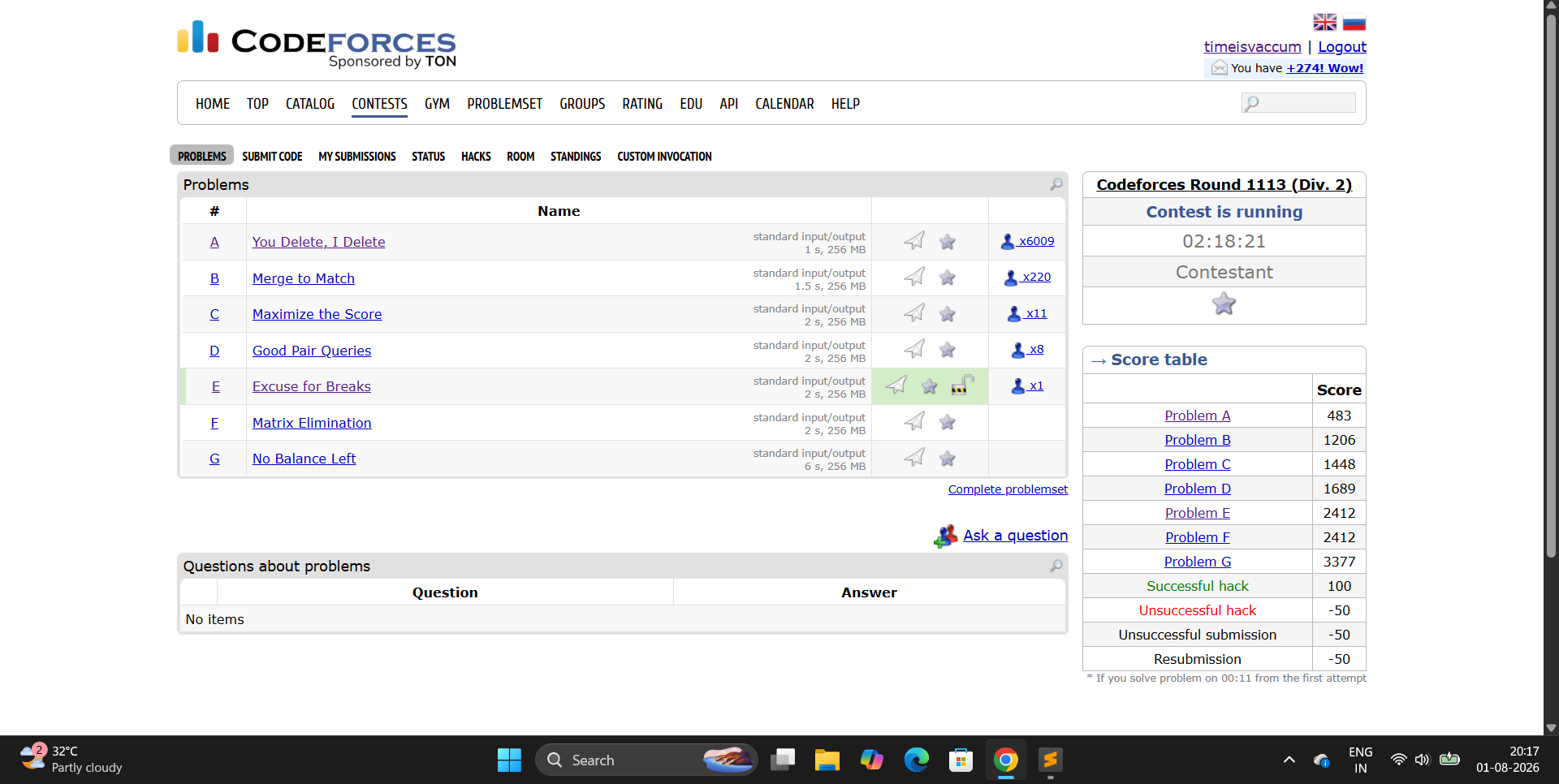The width and height of the screenshot is (1559, 784).
Task: Open File Explorer from the taskbar
Action: (x=827, y=760)
